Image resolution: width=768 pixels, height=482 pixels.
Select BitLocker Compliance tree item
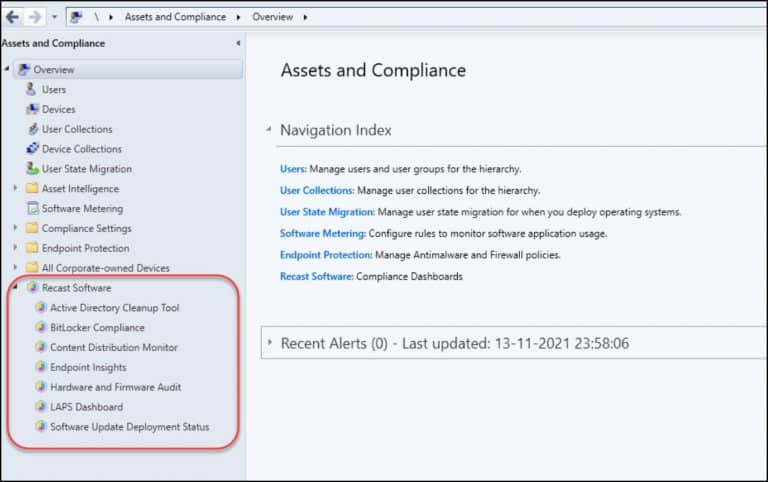(97, 327)
